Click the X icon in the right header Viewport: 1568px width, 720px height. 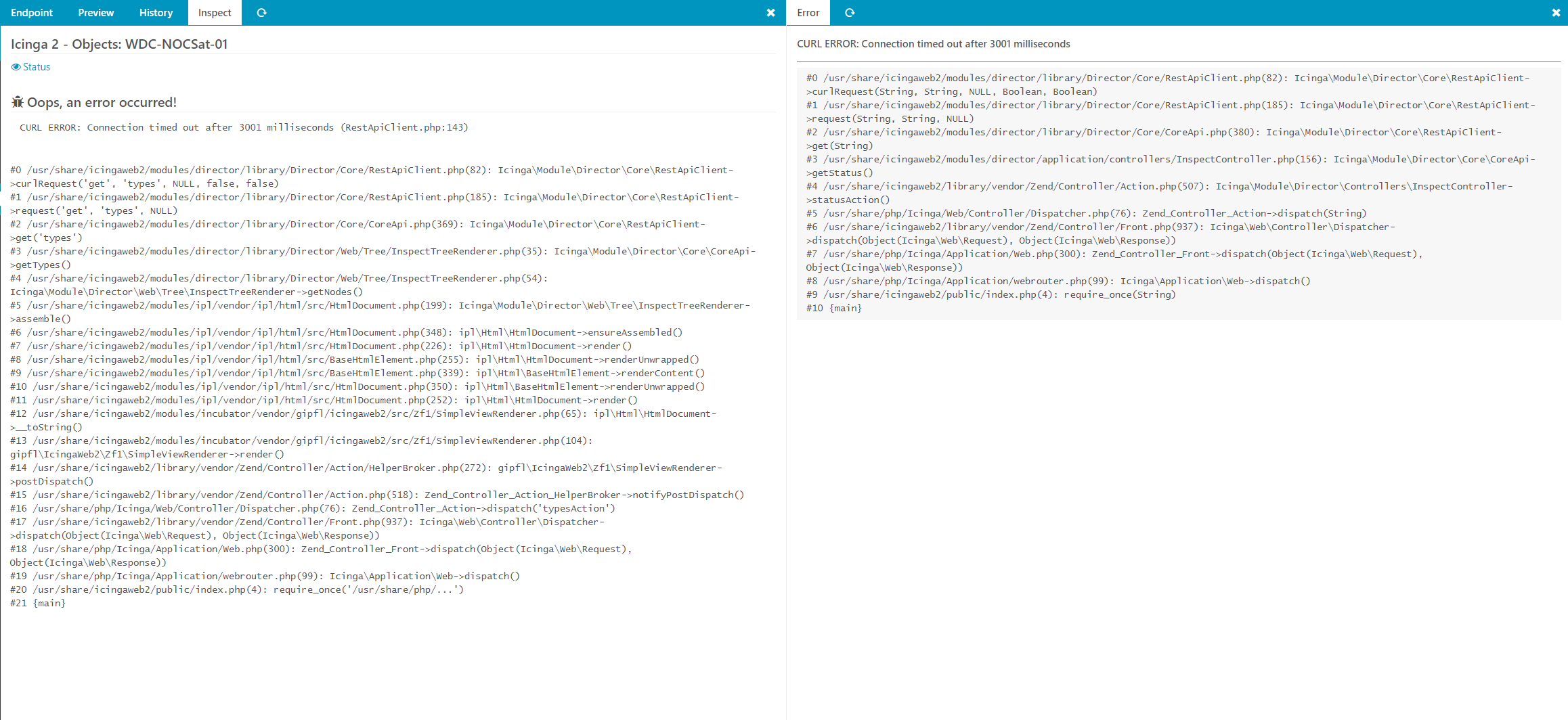pos(1556,12)
